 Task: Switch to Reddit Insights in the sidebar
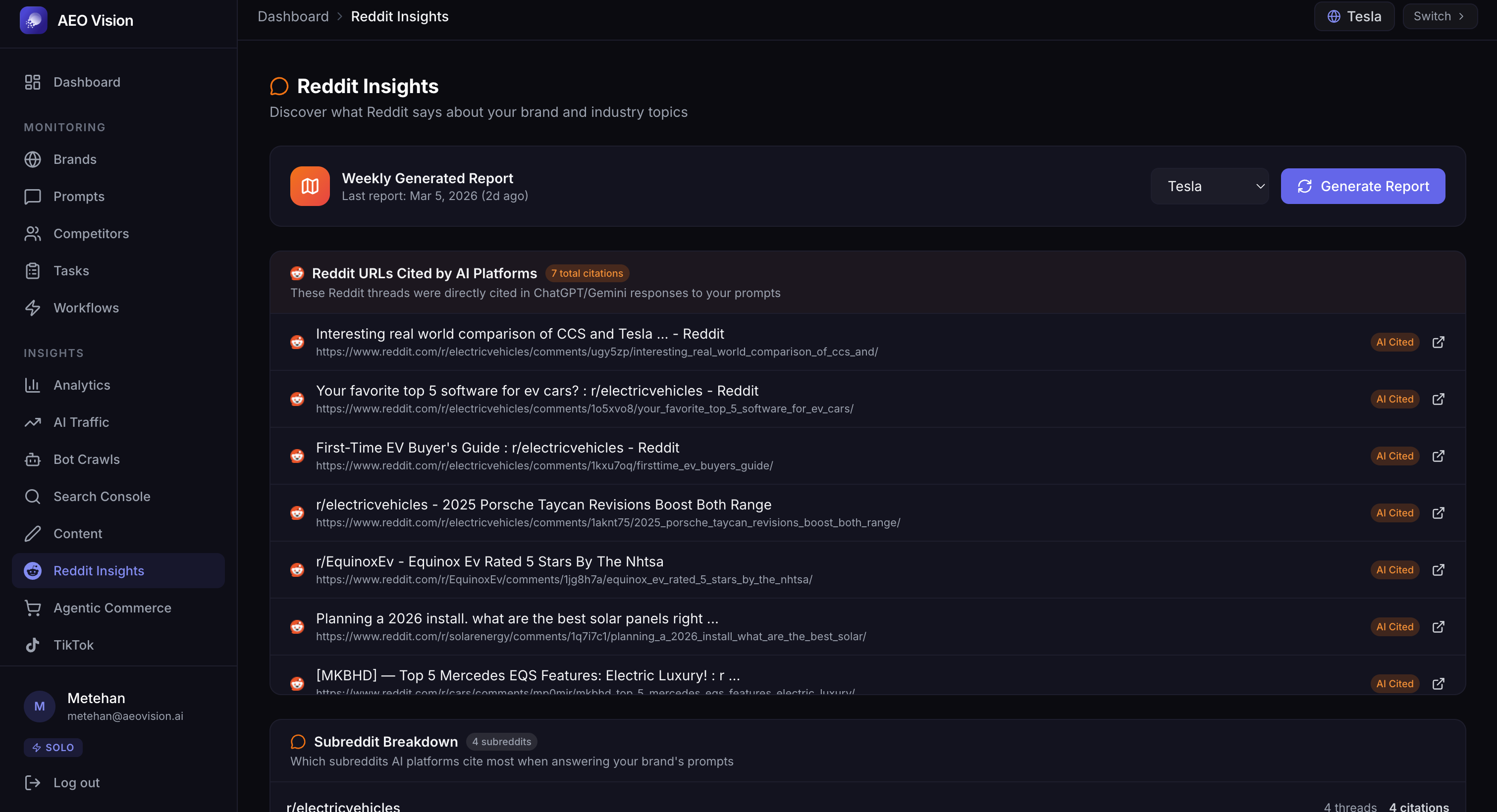coord(98,570)
